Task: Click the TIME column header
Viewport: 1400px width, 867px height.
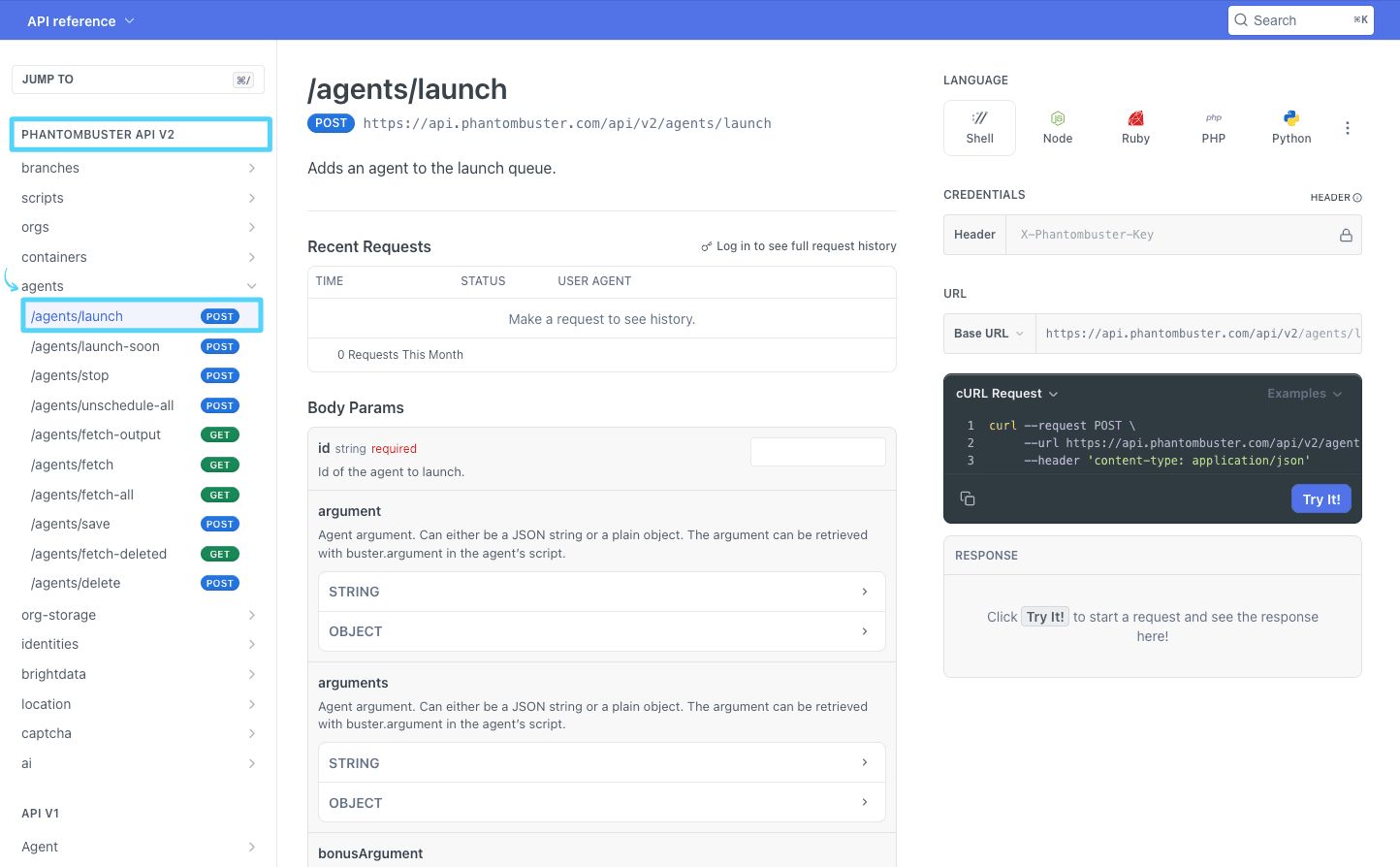Action: [x=330, y=281]
